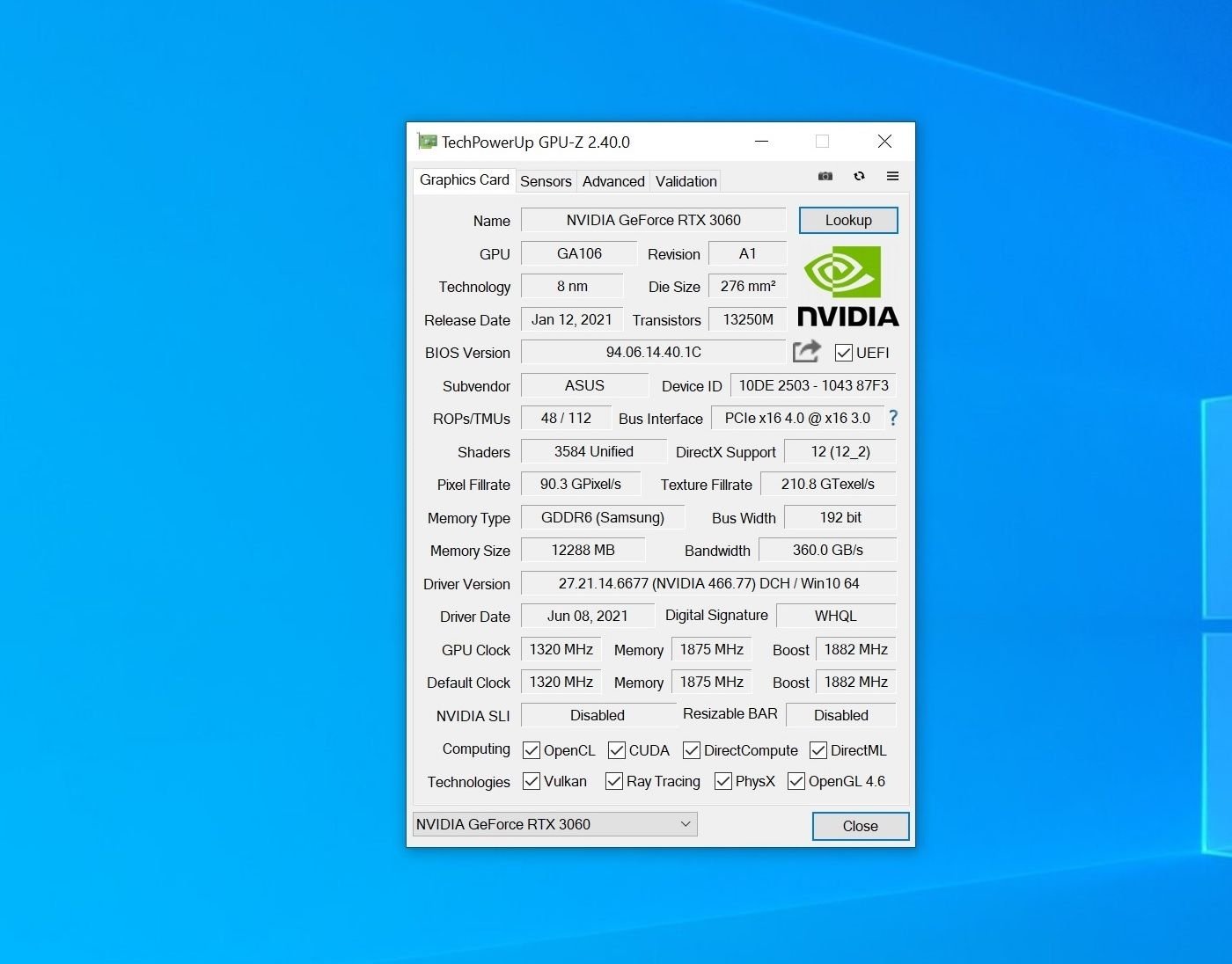Image resolution: width=1232 pixels, height=964 pixels.
Task: Minimize the GPU-Z window
Action: coord(762,141)
